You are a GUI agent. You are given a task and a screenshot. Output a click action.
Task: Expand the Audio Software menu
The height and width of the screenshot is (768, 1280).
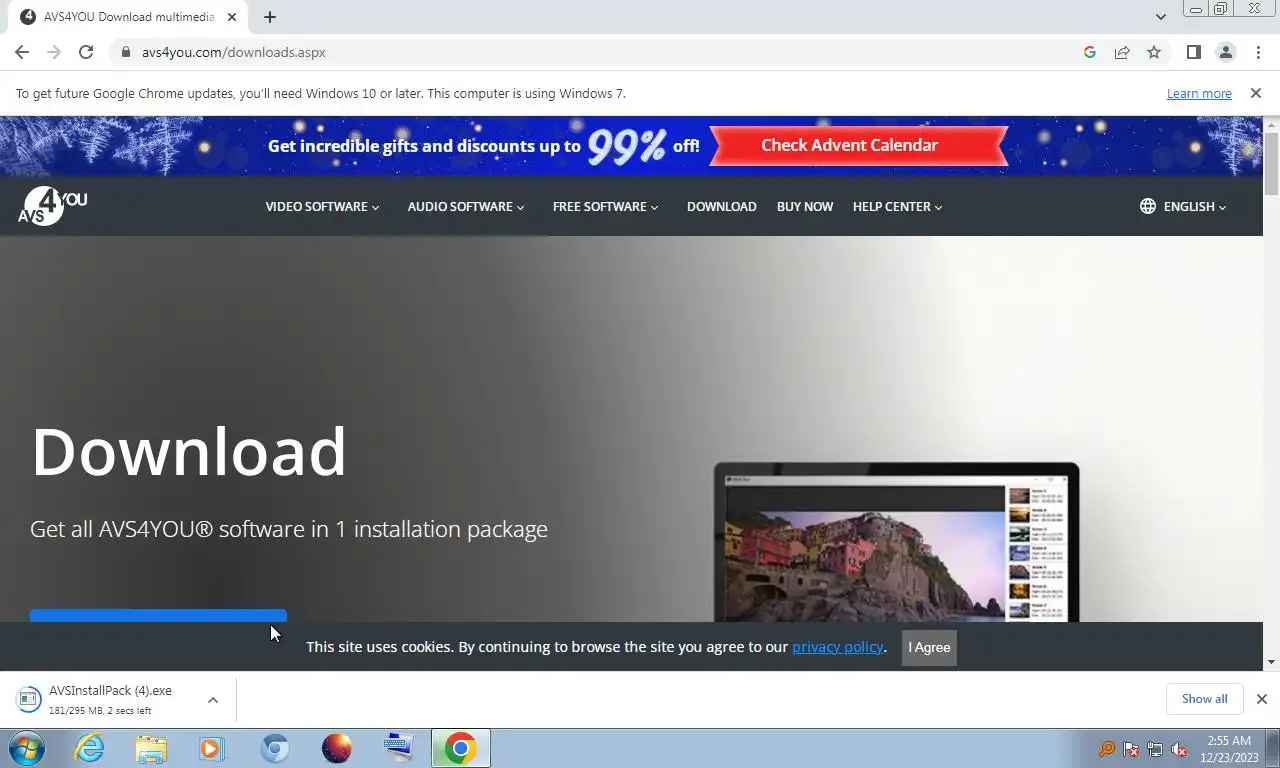tap(465, 206)
